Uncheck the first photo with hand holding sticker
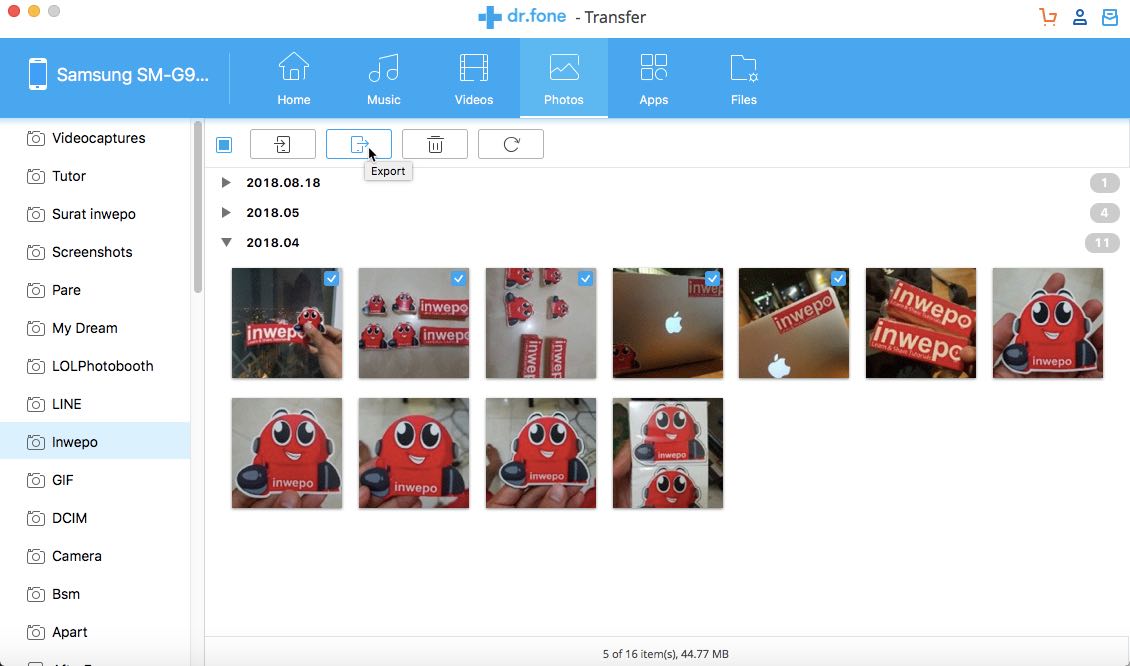Screen dimensions: 1130x666 tap(331, 278)
